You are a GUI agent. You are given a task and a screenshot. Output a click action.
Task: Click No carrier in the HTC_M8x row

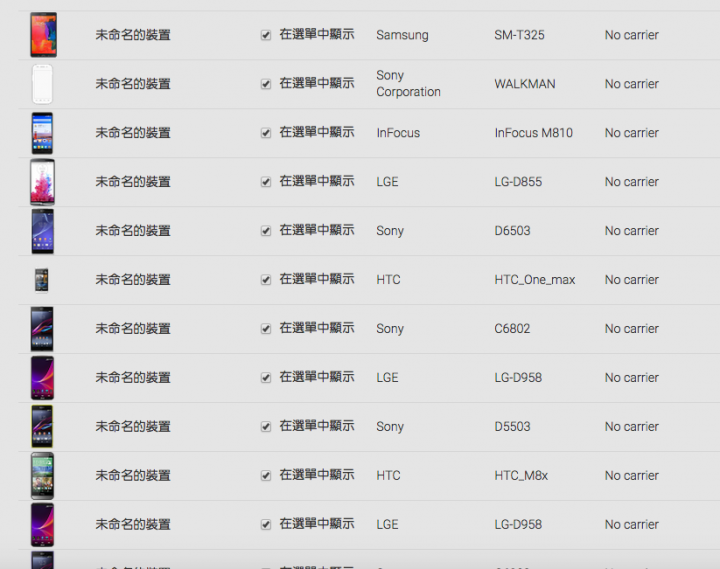point(632,476)
